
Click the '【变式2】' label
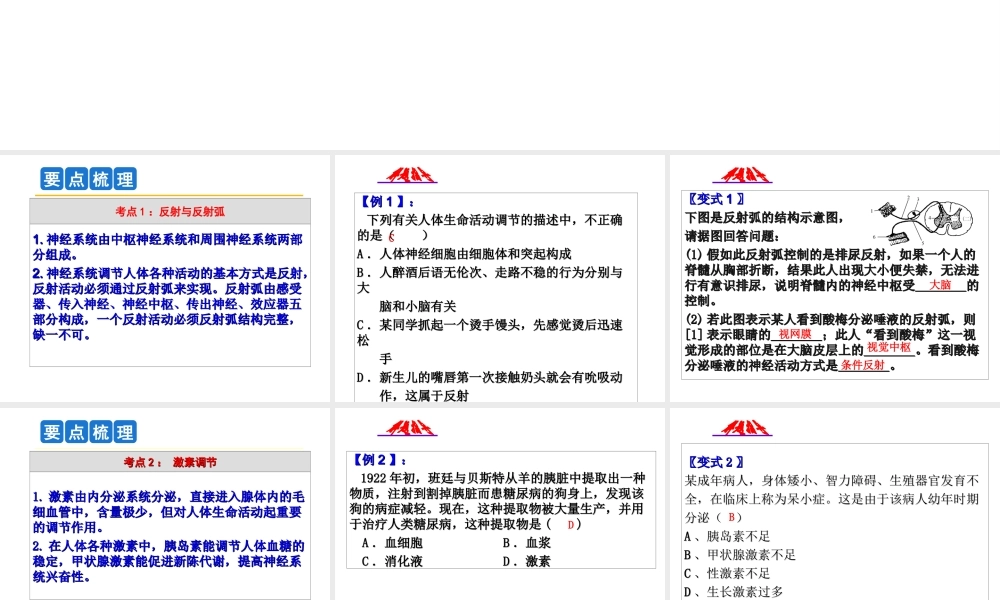point(715,462)
